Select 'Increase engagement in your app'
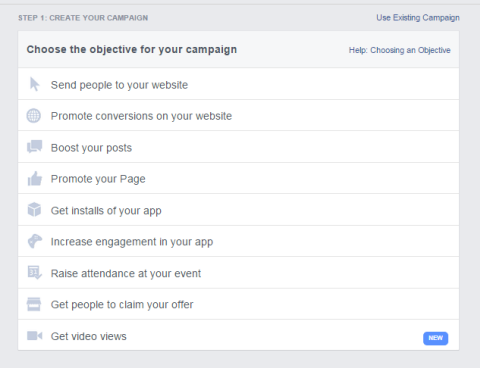480x368 pixels. (238, 241)
